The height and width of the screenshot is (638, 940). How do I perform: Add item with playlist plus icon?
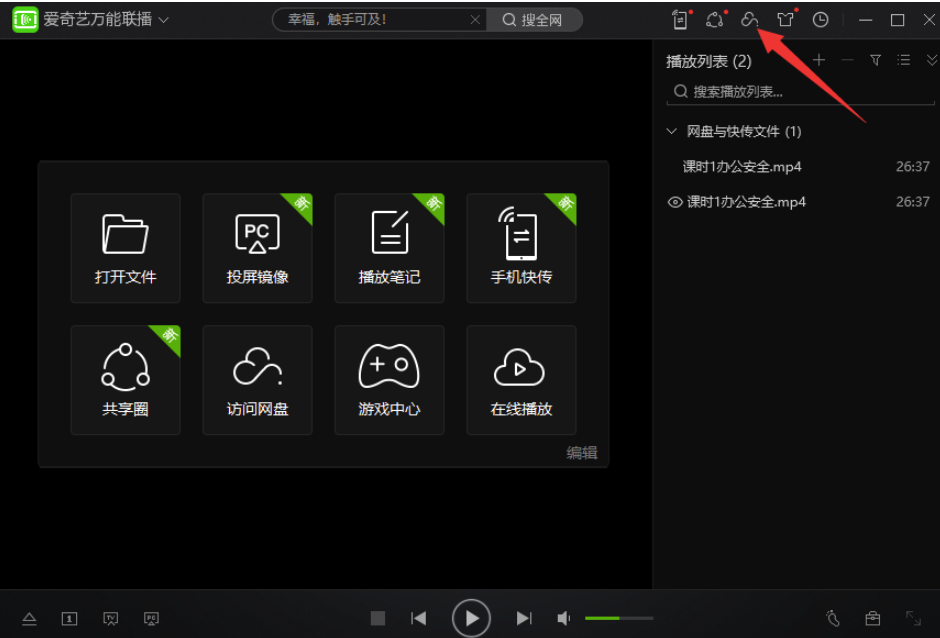(818, 59)
